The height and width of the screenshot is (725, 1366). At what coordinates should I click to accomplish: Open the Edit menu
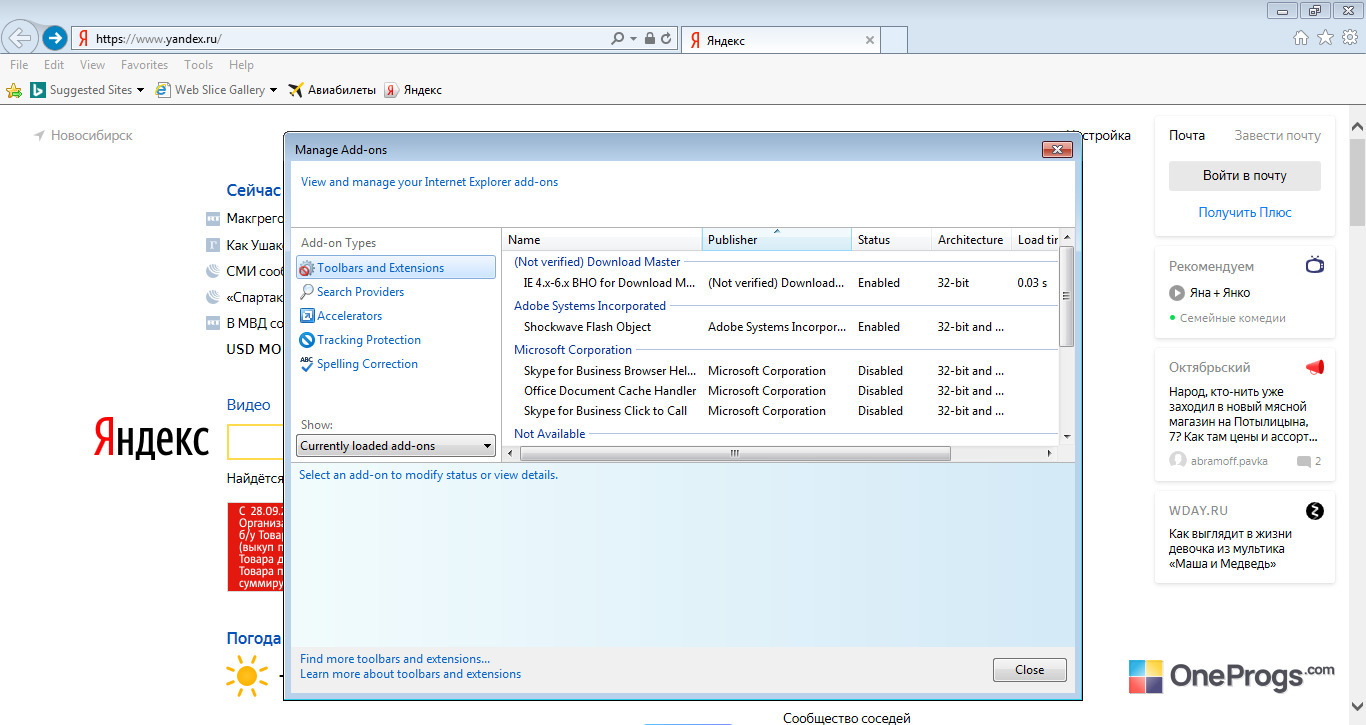coord(54,65)
